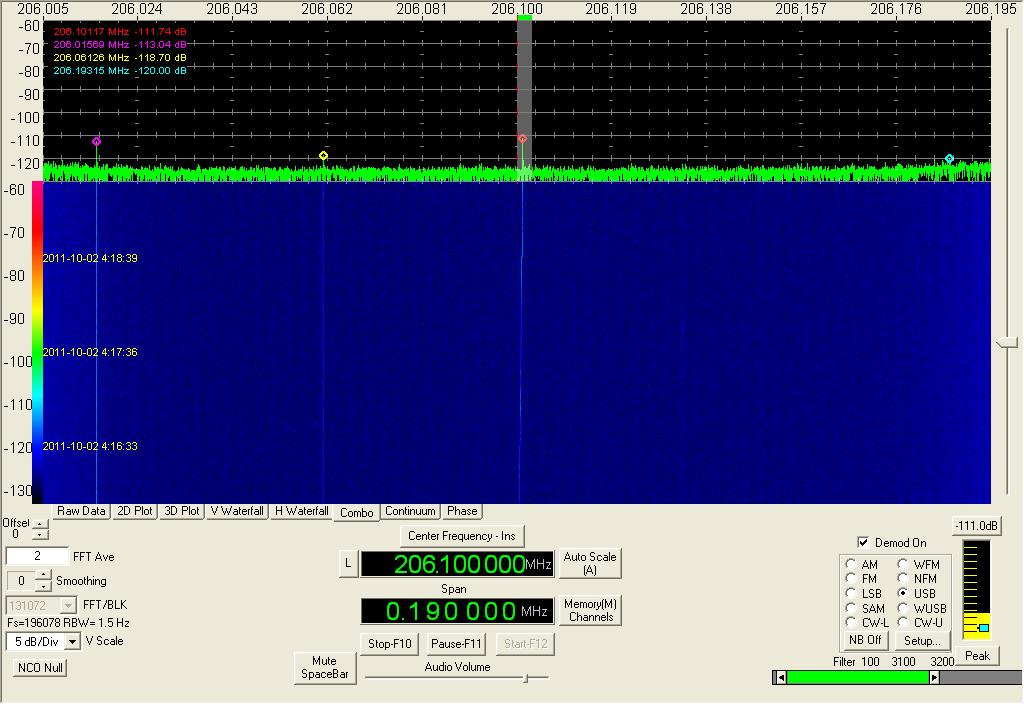1024x704 pixels.
Task: Open the V Scale dropdown
Action: [70, 641]
